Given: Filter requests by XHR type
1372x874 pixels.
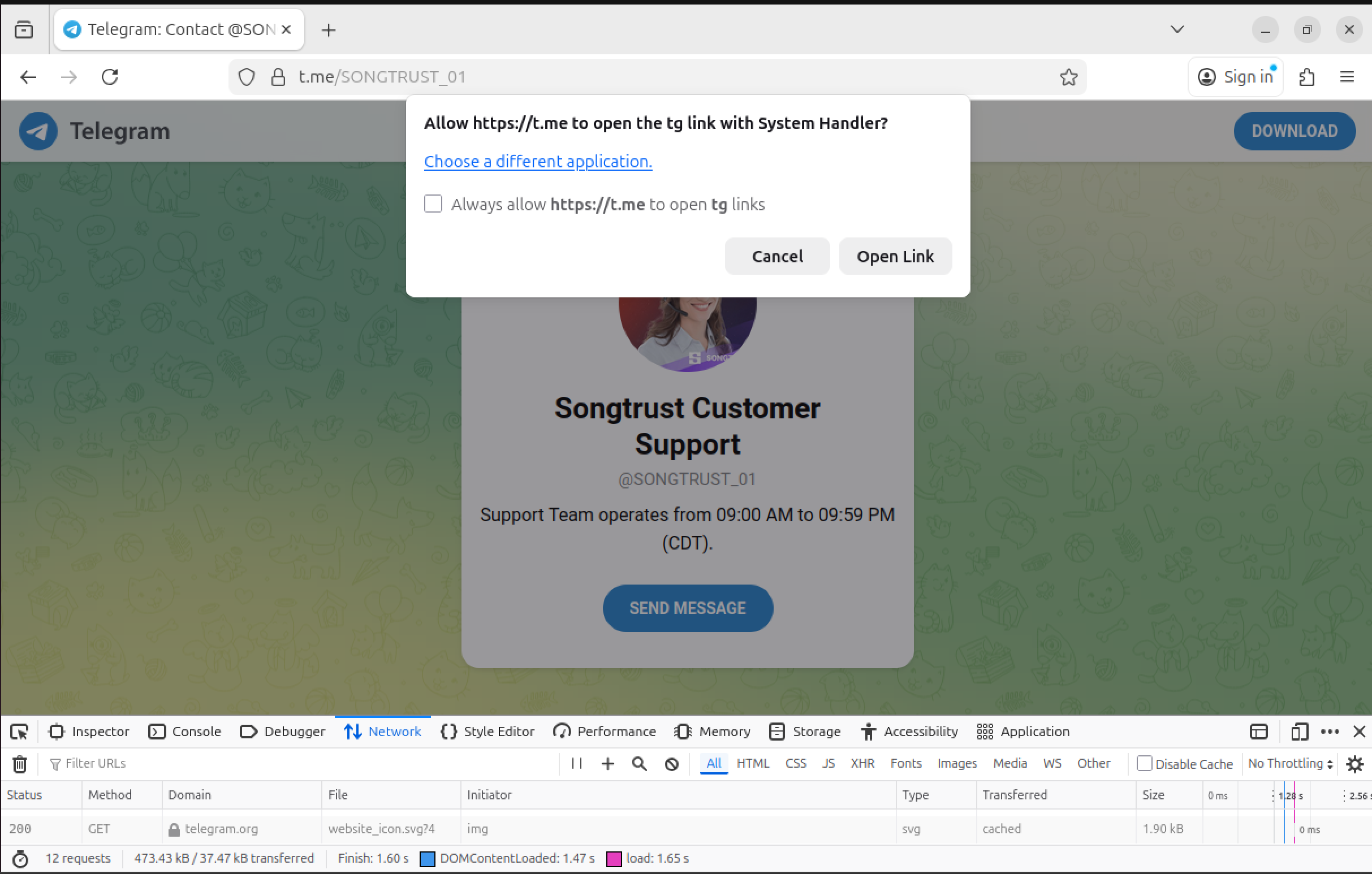Looking at the screenshot, I should [862, 764].
